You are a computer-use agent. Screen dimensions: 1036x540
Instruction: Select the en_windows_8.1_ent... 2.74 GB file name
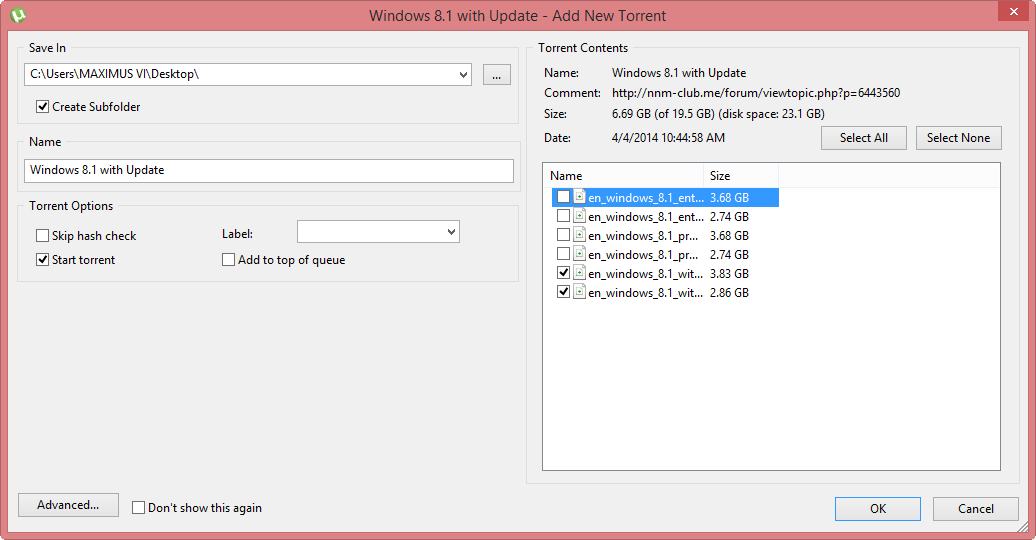tap(646, 217)
